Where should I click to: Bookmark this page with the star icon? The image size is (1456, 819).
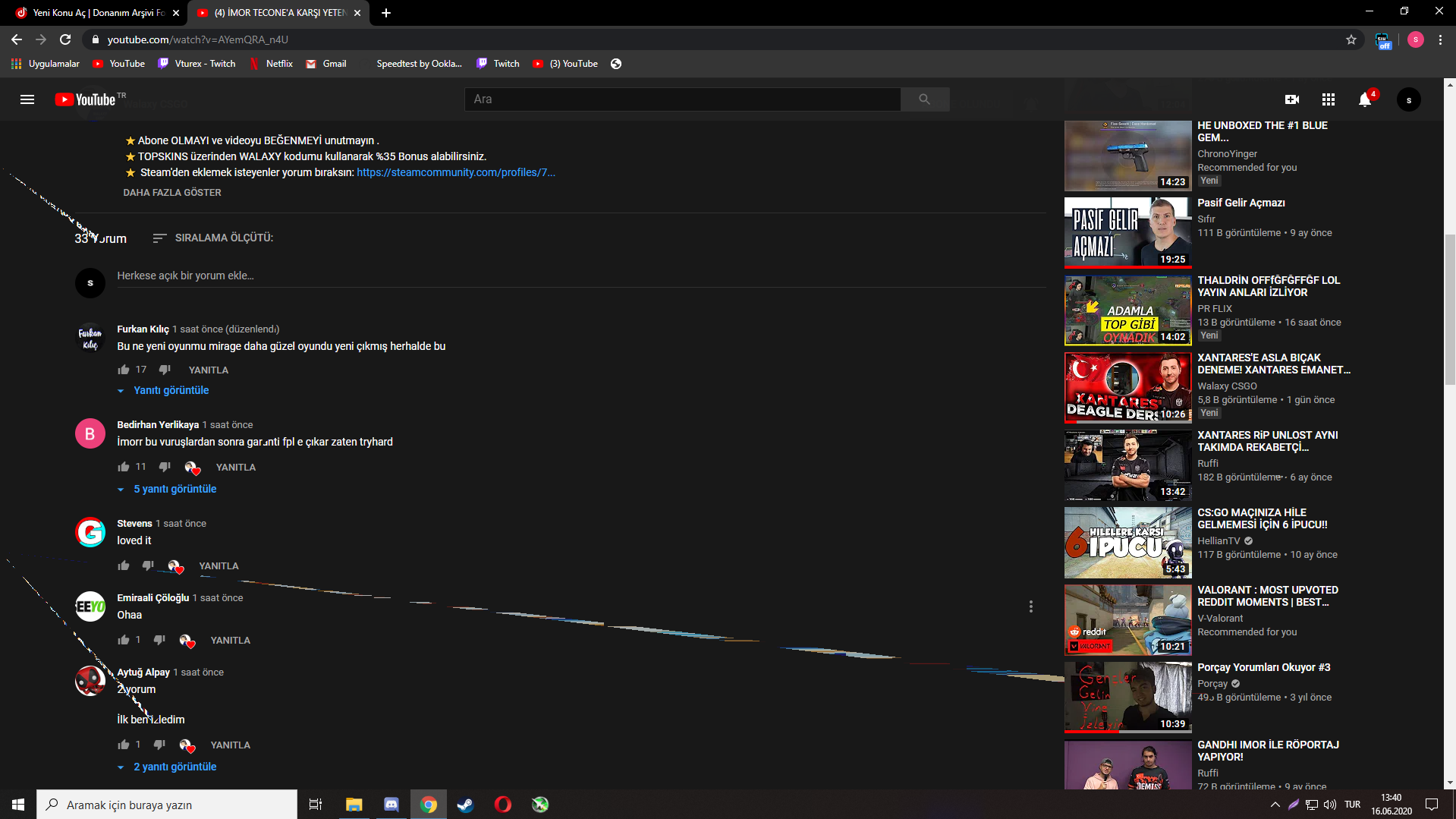point(1351,39)
